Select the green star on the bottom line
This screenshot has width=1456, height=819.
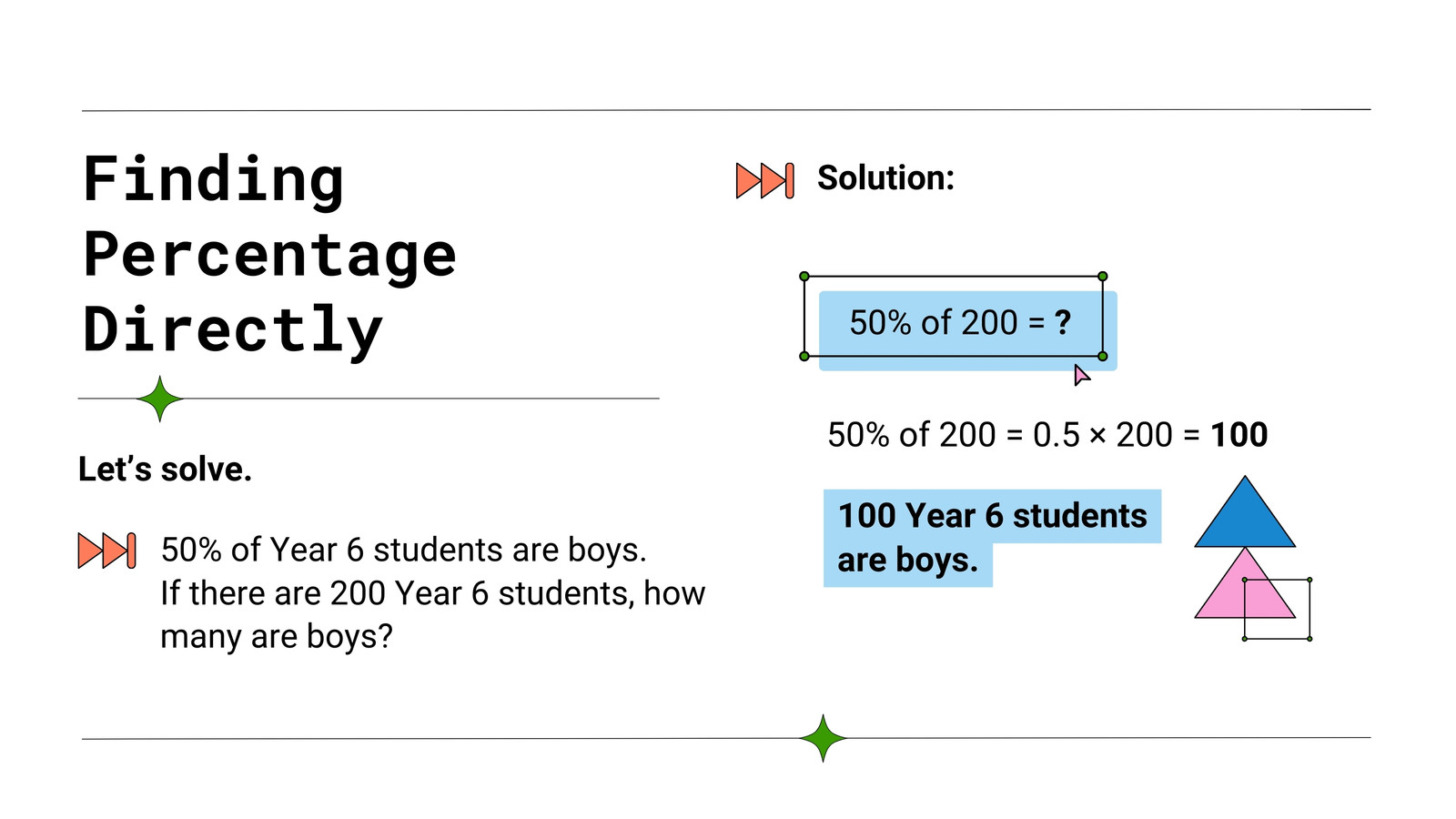coord(824,738)
